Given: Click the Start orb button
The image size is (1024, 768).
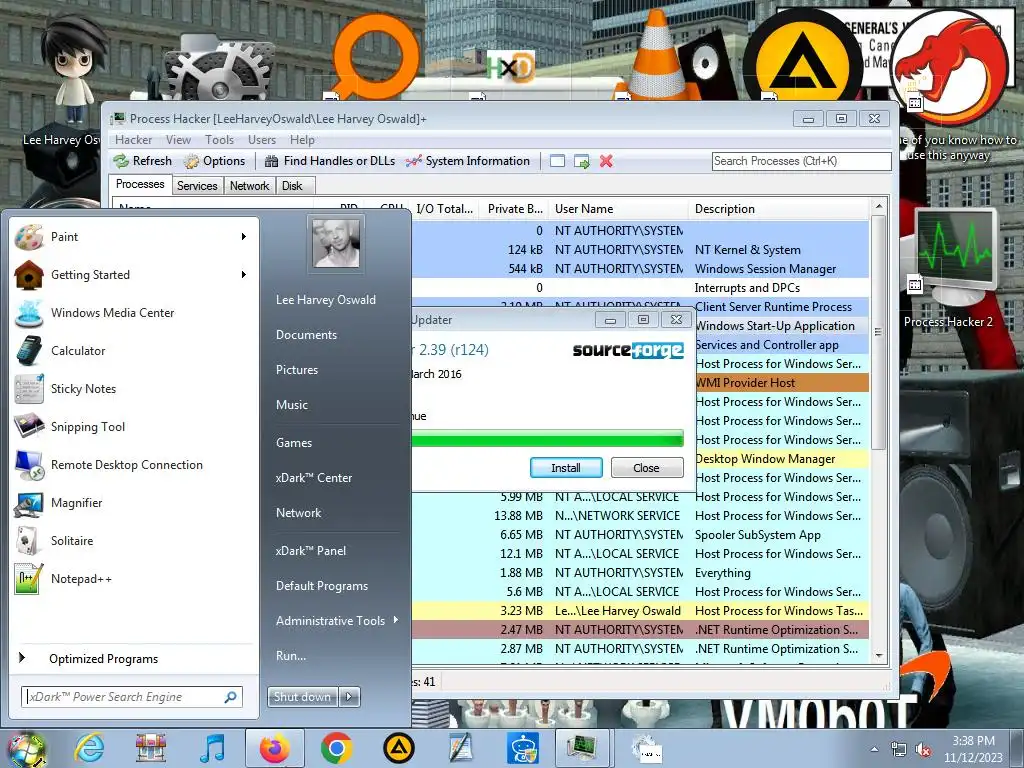Looking at the screenshot, I should pyautogui.click(x=27, y=750).
